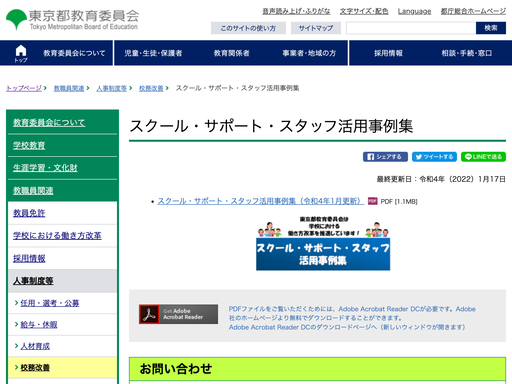The width and height of the screenshot is (512, 384).
Task: Share the page via Facebook シェアする button
Action: point(385,157)
